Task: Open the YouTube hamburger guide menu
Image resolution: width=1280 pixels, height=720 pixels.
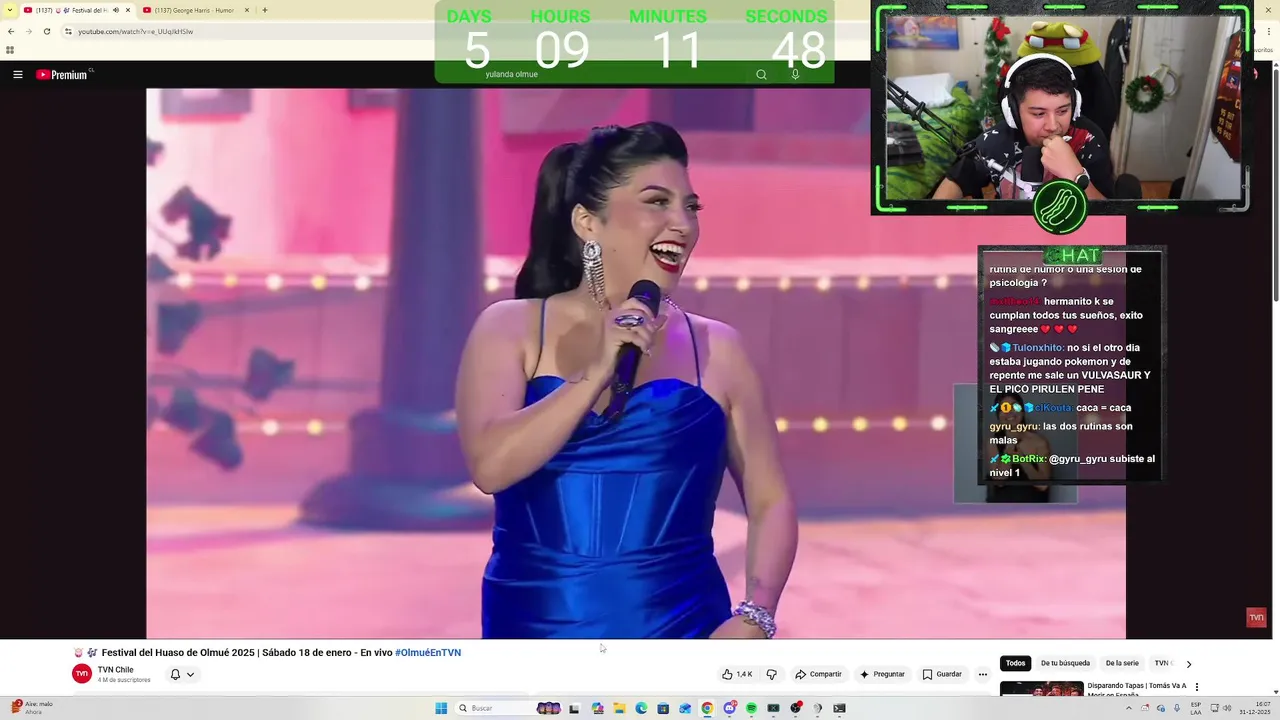Action: (17, 74)
